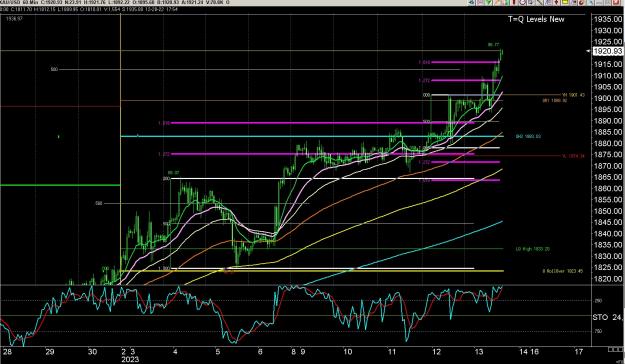Select the date label 11 on time axis
625x364 pixels.
click(x=392, y=352)
